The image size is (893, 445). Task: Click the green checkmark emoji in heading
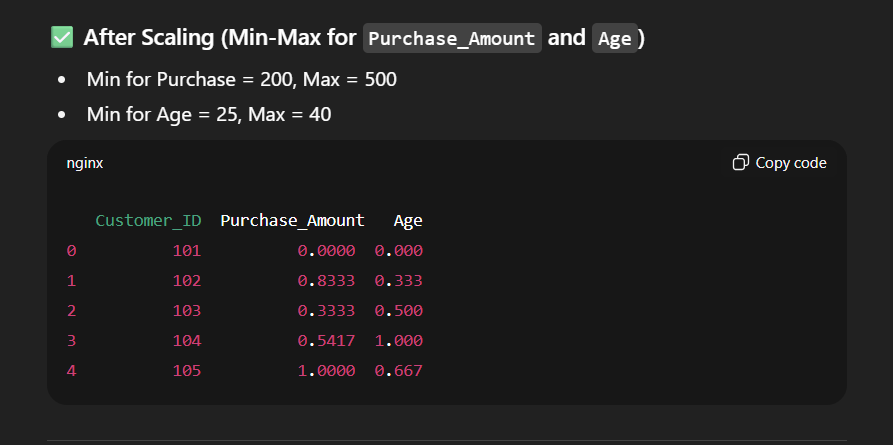coord(62,38)
